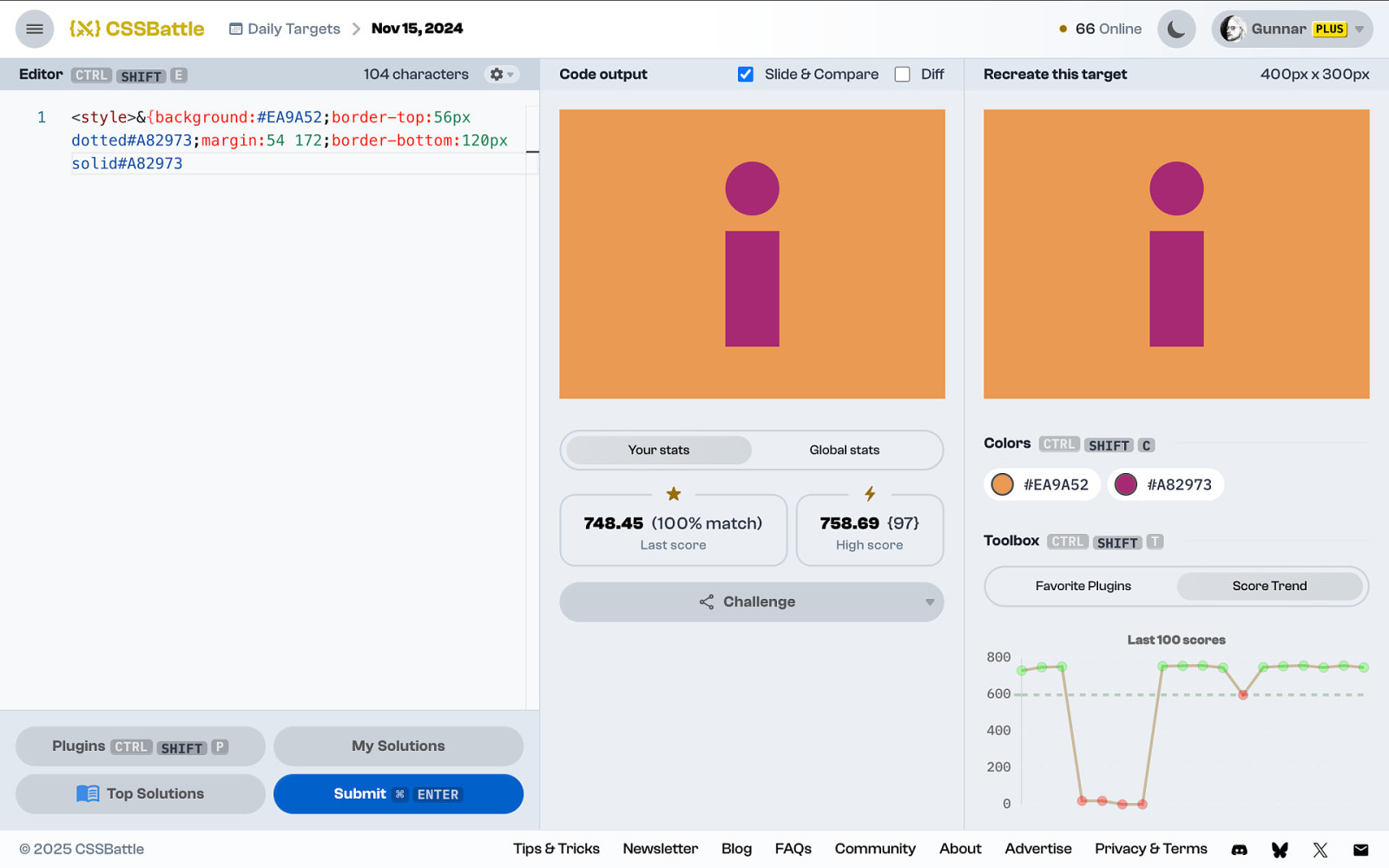Open editor settings gear

[497, 75]
